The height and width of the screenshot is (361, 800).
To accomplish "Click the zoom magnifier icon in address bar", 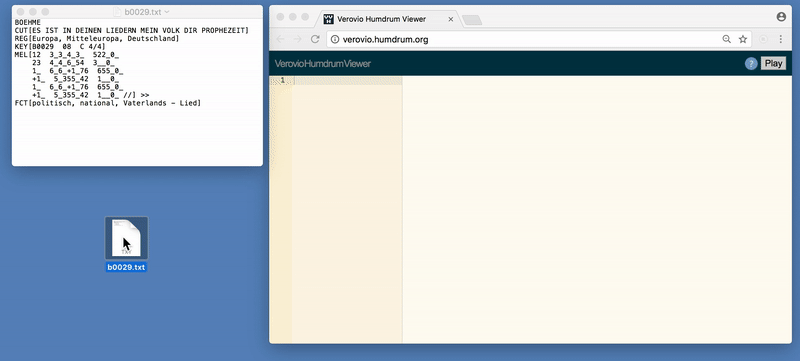I will 727,39.
